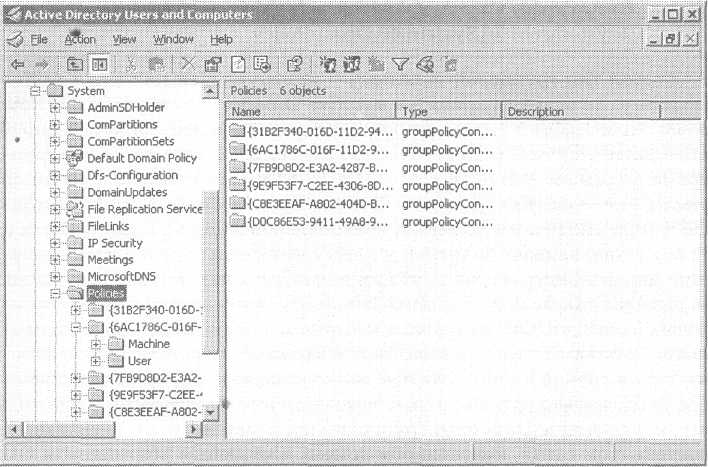
Task: Collapse the System tree node
Action: click(x=35, y=91)
